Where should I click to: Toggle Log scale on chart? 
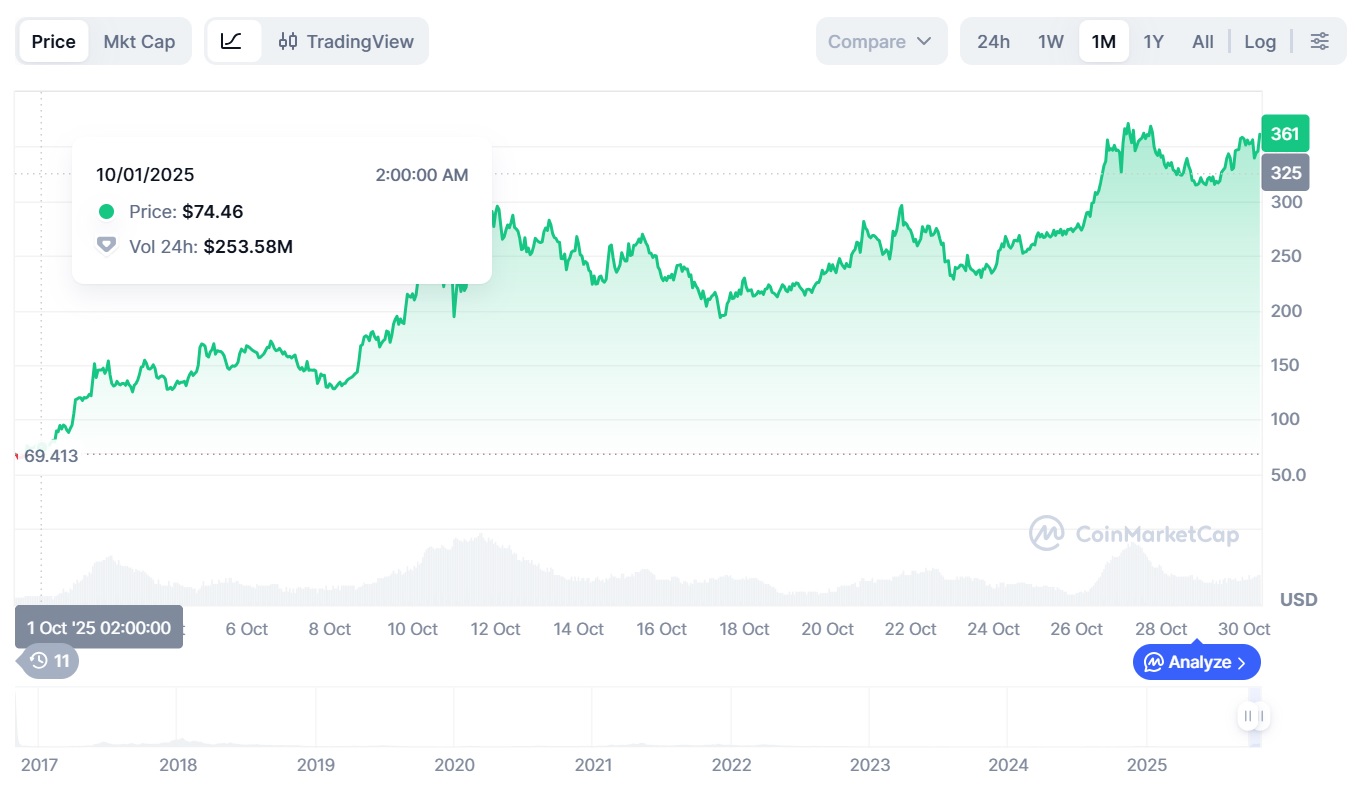coord(1260,41)
